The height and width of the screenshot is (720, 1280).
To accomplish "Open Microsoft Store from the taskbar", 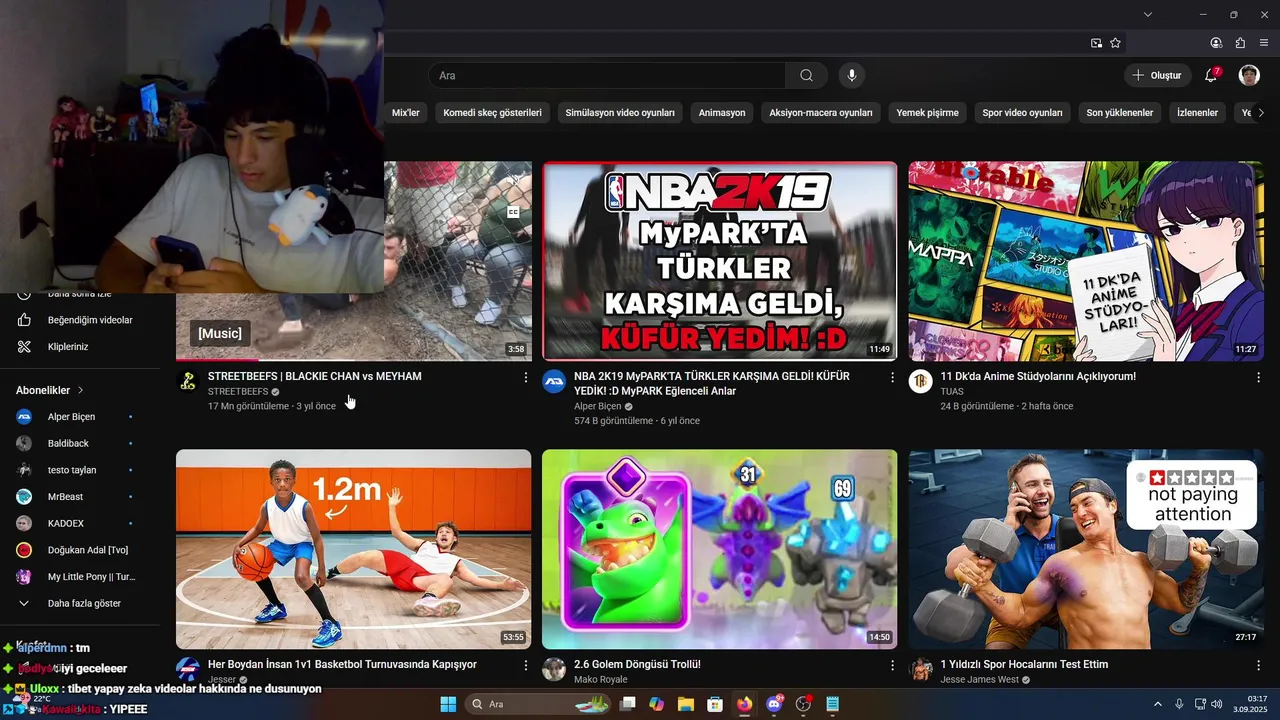I will (x=715, y=704).
